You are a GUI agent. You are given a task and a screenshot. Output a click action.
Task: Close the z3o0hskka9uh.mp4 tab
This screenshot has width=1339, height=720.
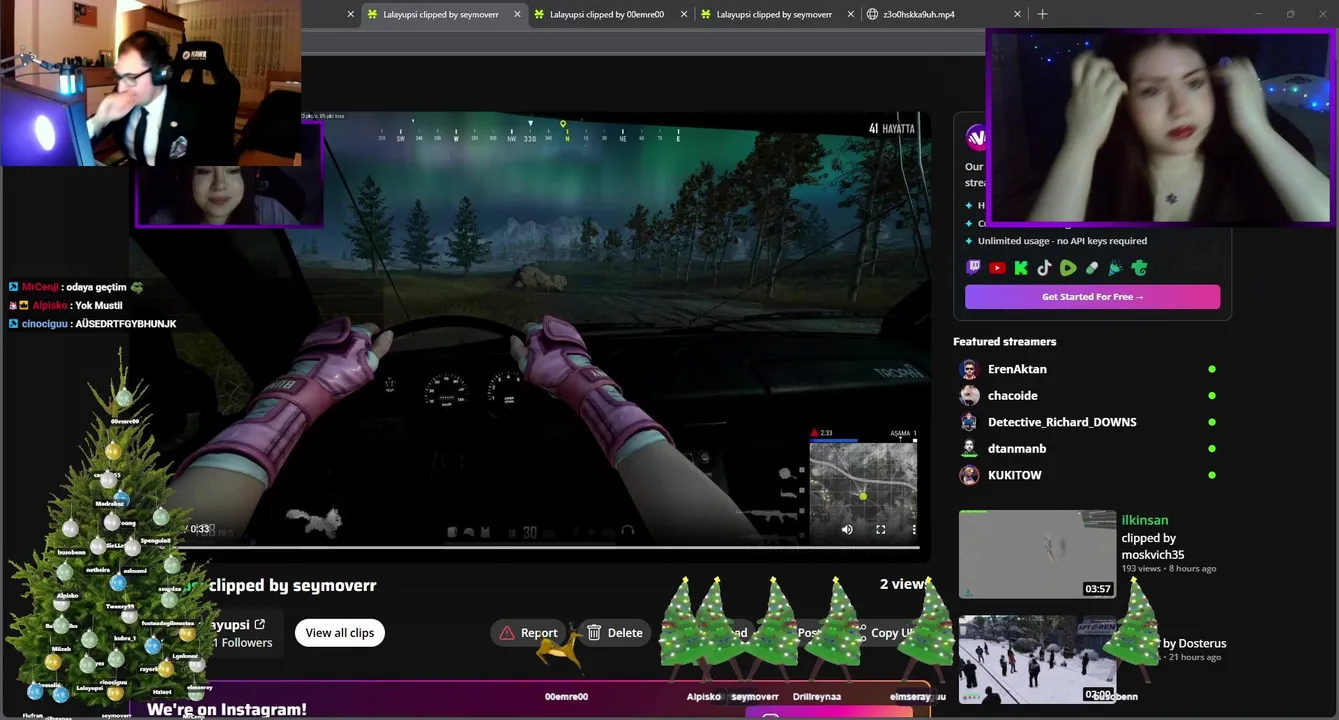1017,14
